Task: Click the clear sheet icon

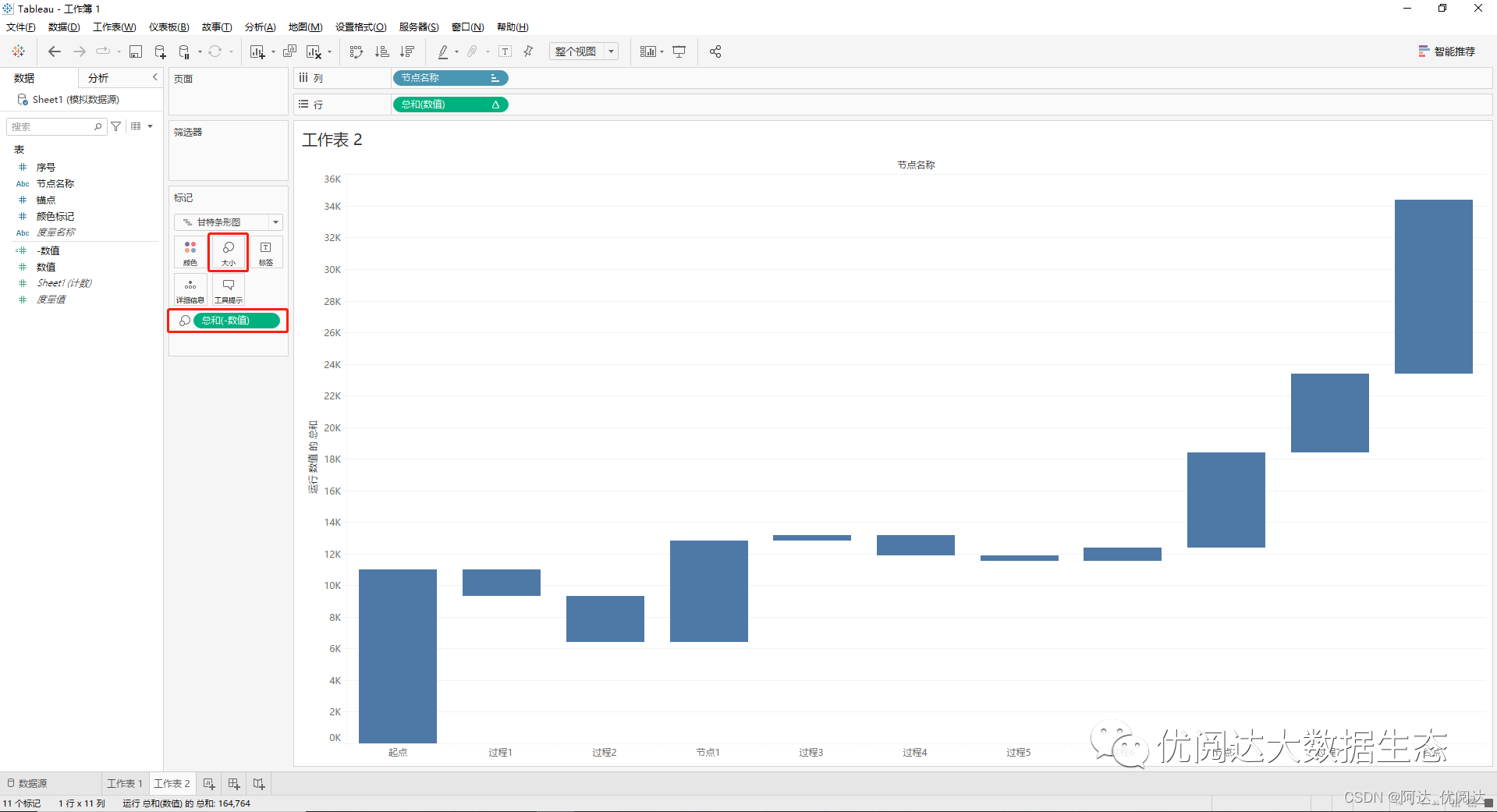Action: (314, 51)
